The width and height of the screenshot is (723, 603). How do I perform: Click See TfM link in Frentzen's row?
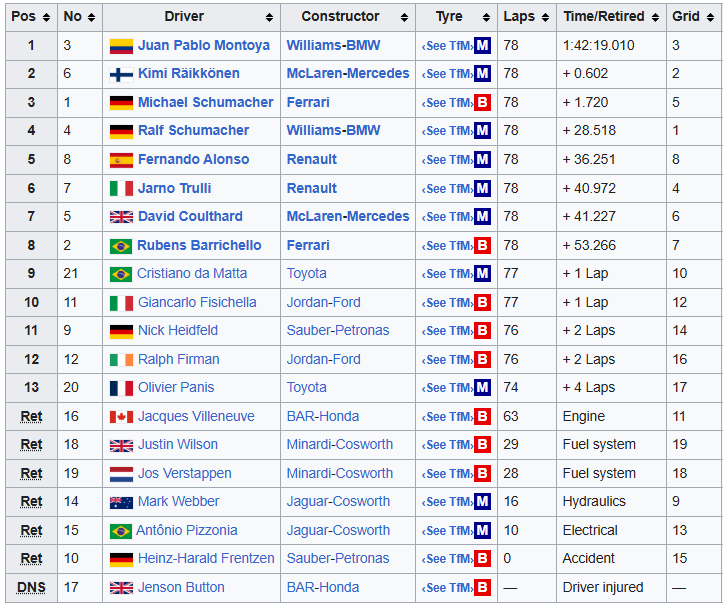[x=447, y=559]
